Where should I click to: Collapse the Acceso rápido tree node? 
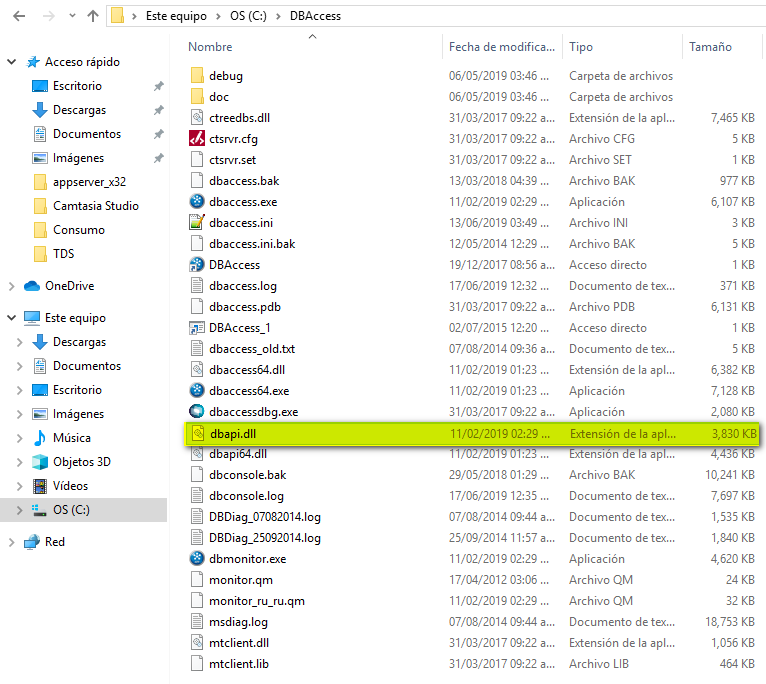pos(12,62)
